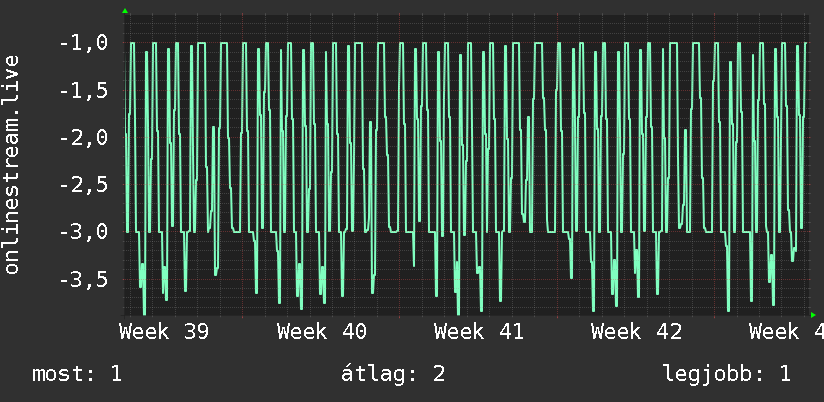Select the Week 41 axis label

[x=479, y=332]
